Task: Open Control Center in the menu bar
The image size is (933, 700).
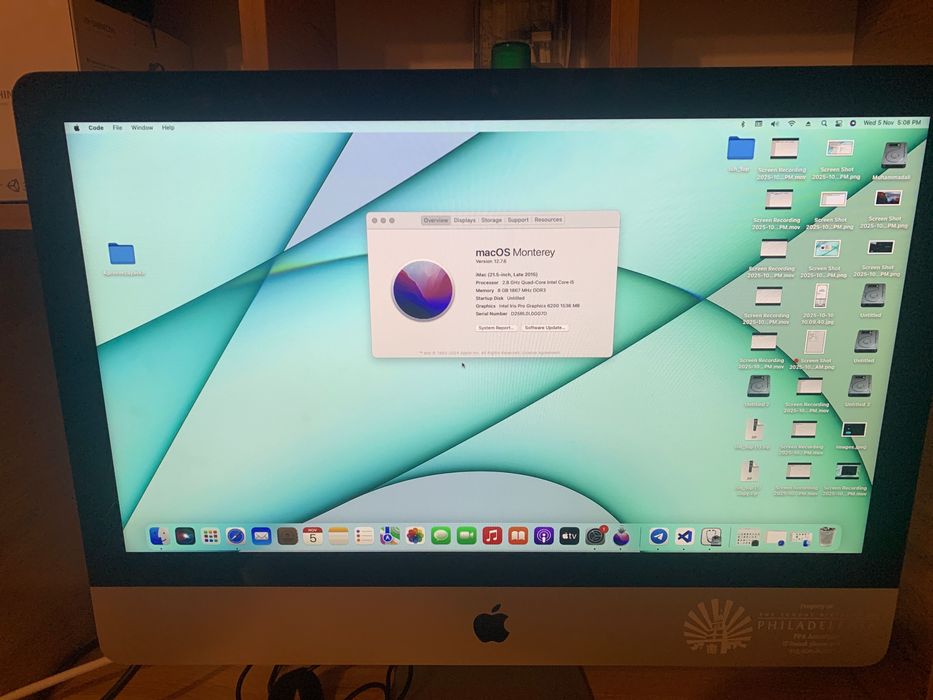Action: [x=838, y=124]
